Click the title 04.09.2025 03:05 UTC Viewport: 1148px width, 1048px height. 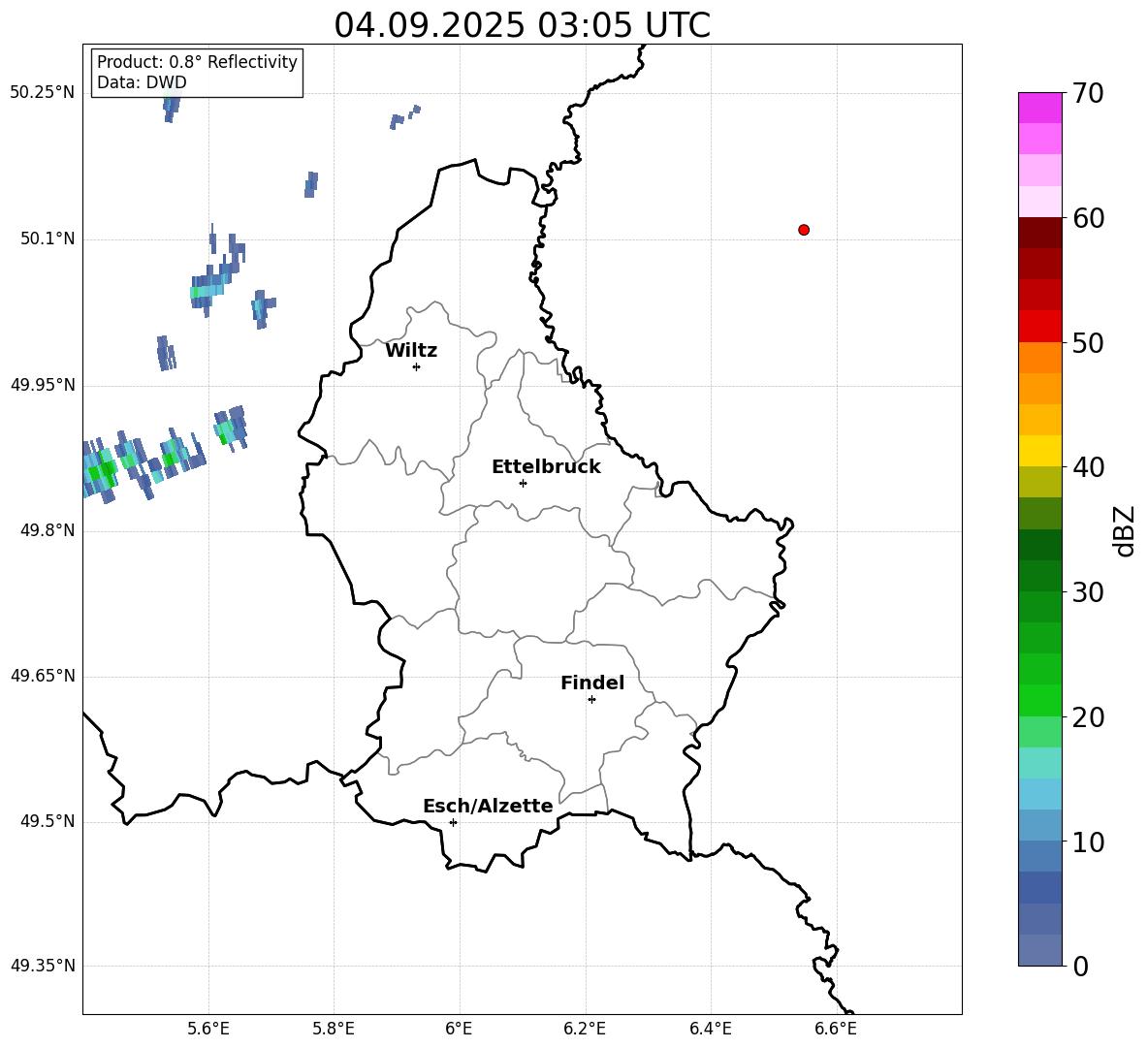[522, 25]
